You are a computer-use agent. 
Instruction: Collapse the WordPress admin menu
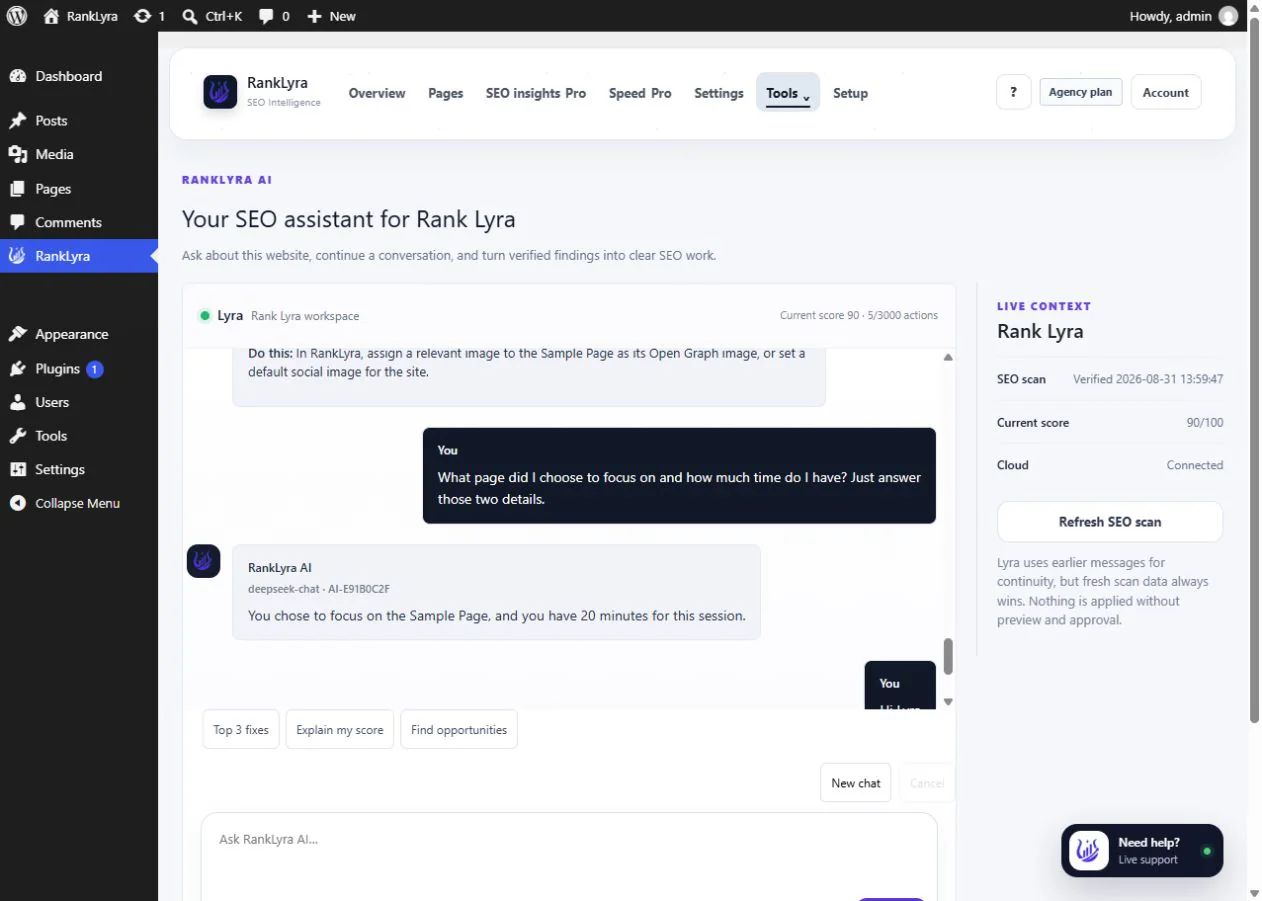coord(79,503)
